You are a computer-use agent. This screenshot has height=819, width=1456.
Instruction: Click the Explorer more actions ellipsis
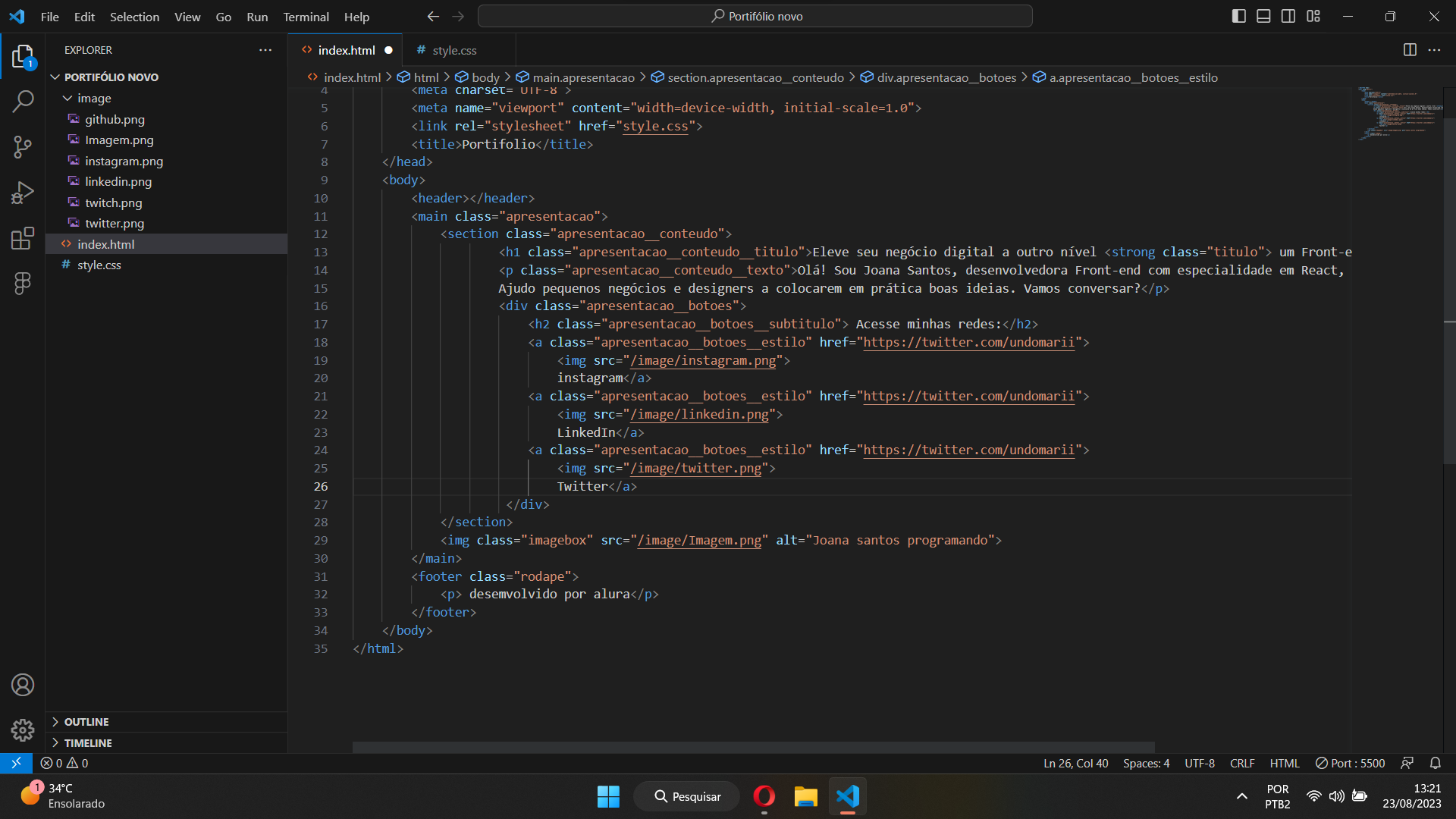(x=265, y=50)
